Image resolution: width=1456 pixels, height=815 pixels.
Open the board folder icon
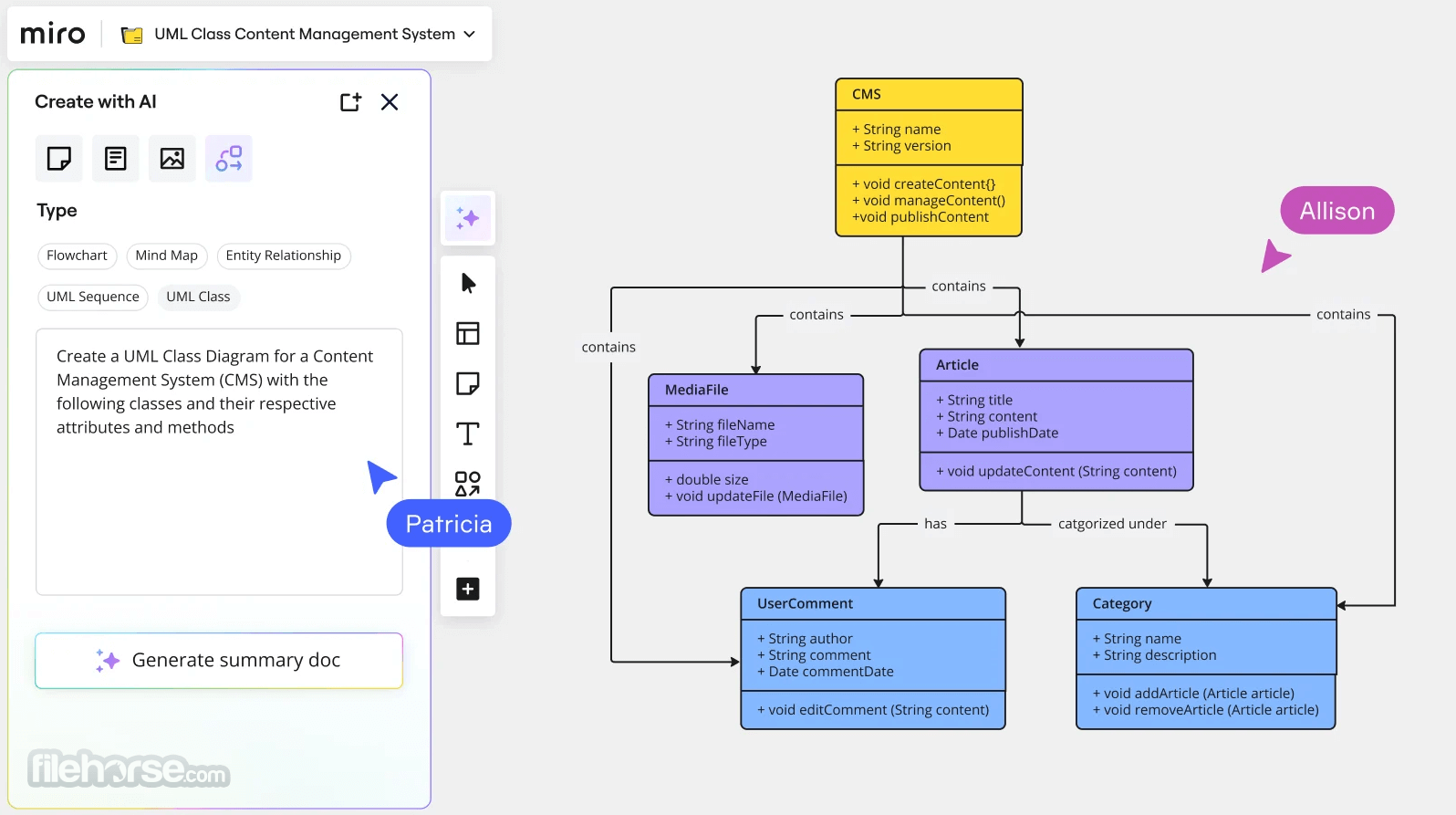coord(132,35)
